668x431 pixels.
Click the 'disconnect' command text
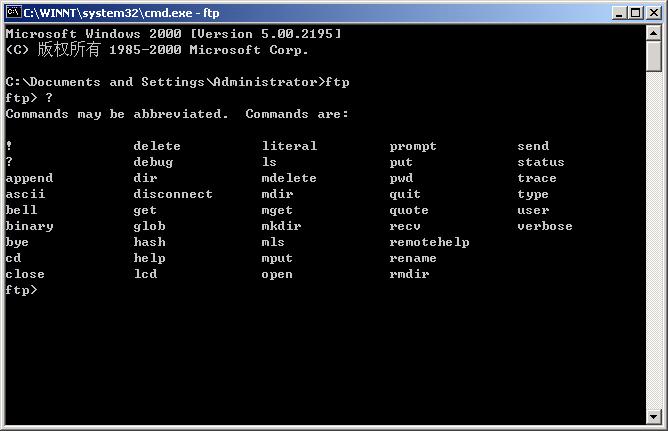coord(173,194)
